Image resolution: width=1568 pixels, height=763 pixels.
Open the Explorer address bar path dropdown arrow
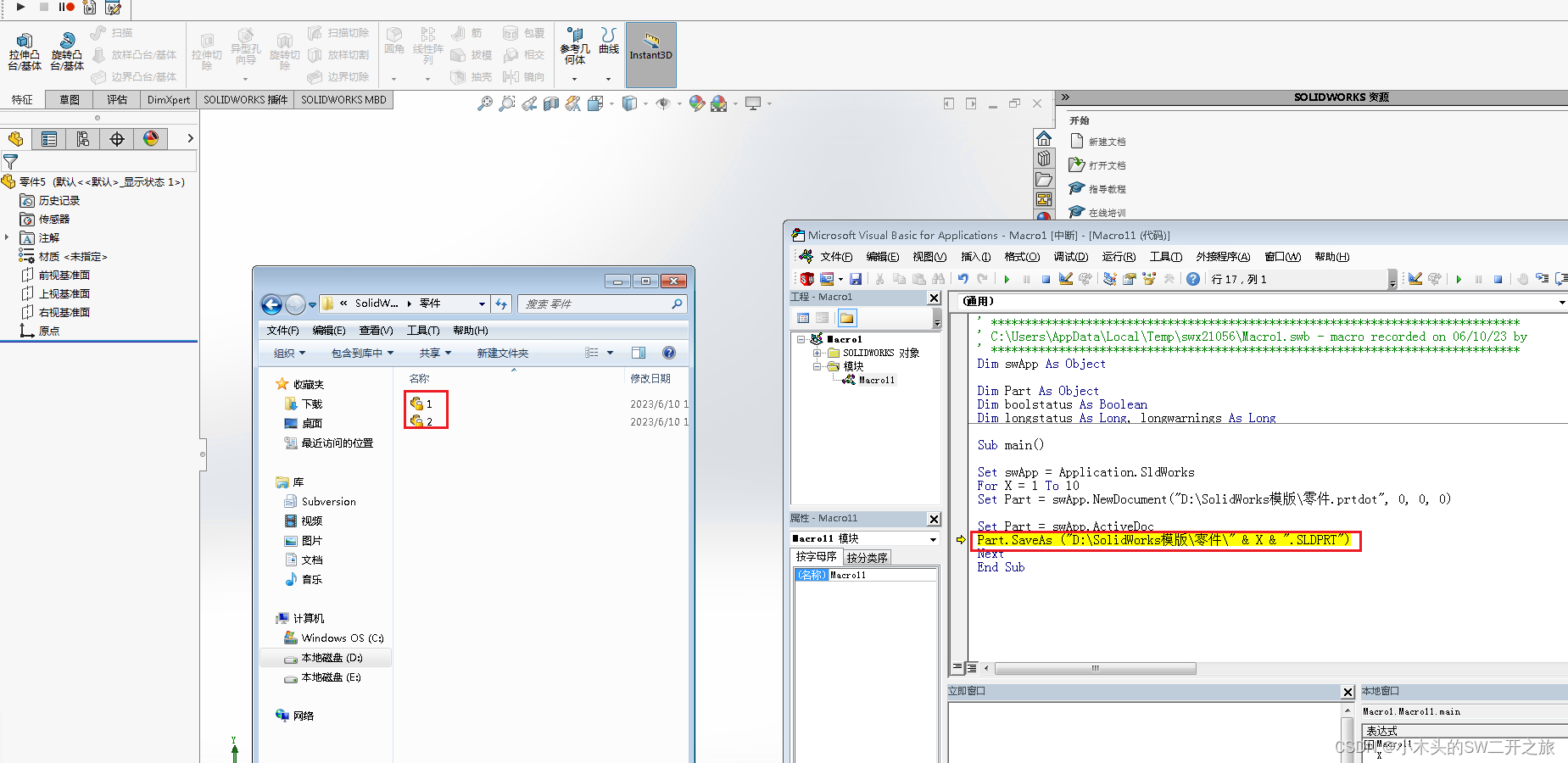click(x=482, y=304)
